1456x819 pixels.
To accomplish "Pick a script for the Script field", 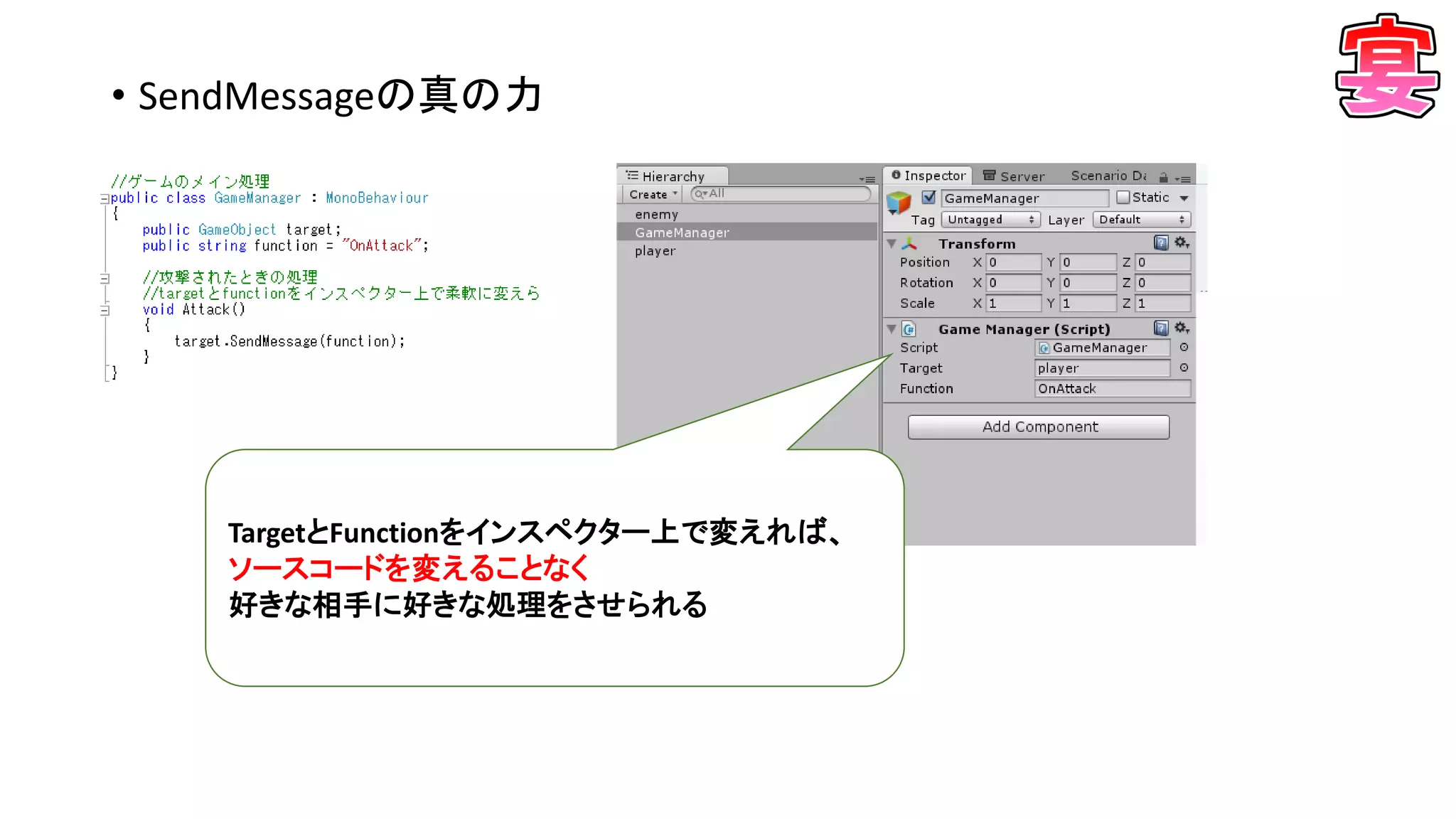I will coord(1184,347).
